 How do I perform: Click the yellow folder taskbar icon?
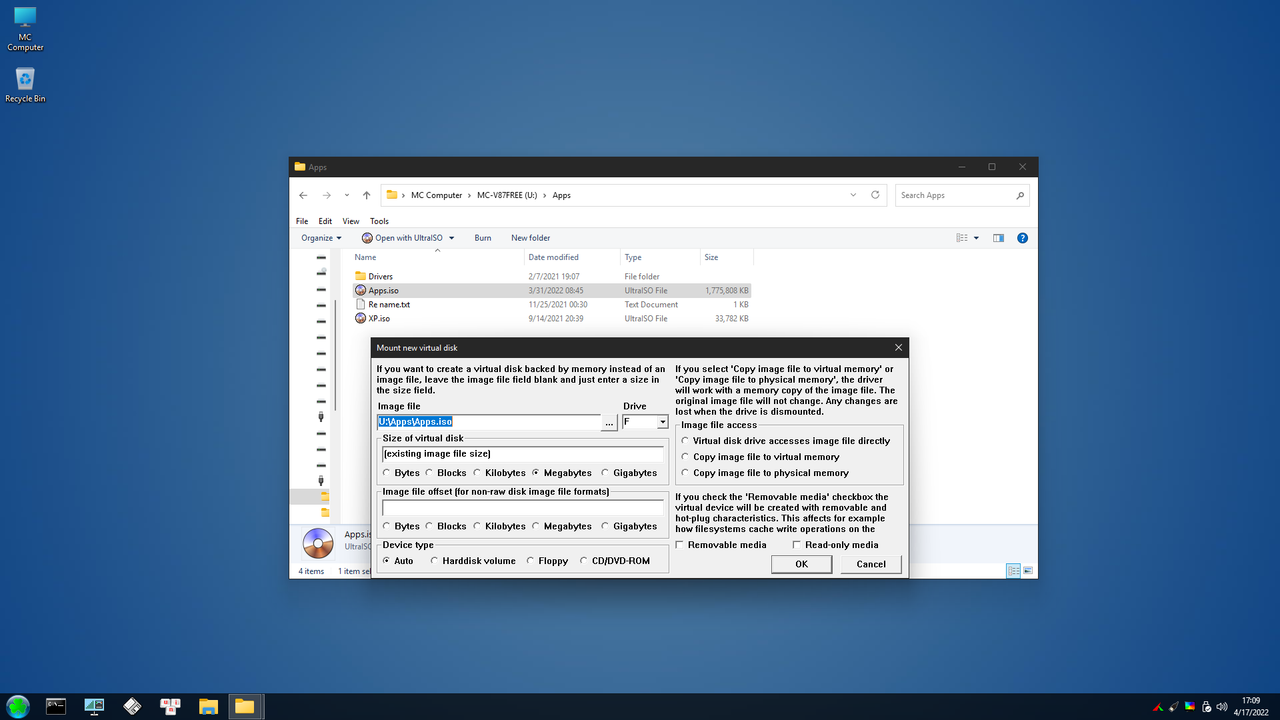click(x=245, y=706)
